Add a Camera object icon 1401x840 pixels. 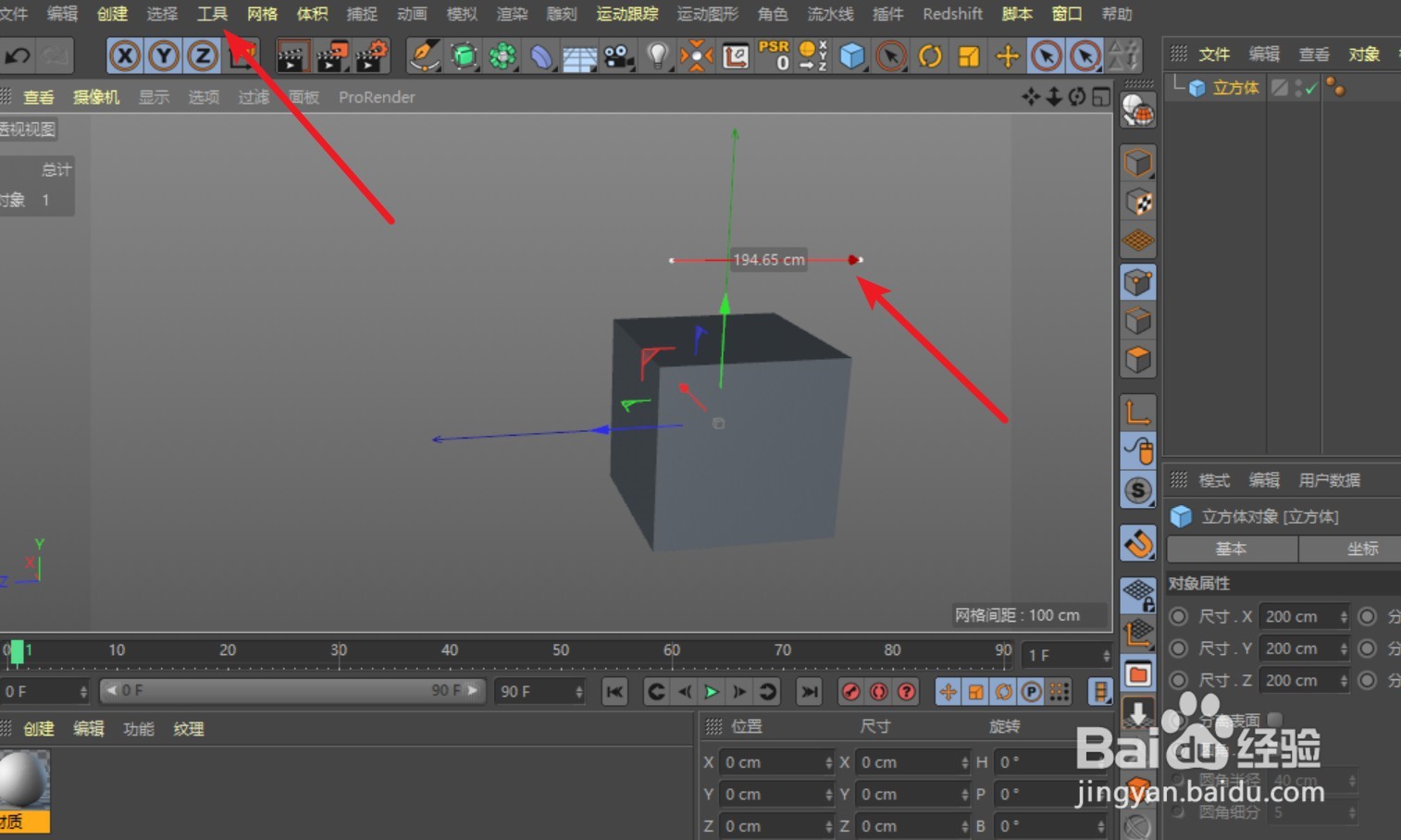pos(618,56)
